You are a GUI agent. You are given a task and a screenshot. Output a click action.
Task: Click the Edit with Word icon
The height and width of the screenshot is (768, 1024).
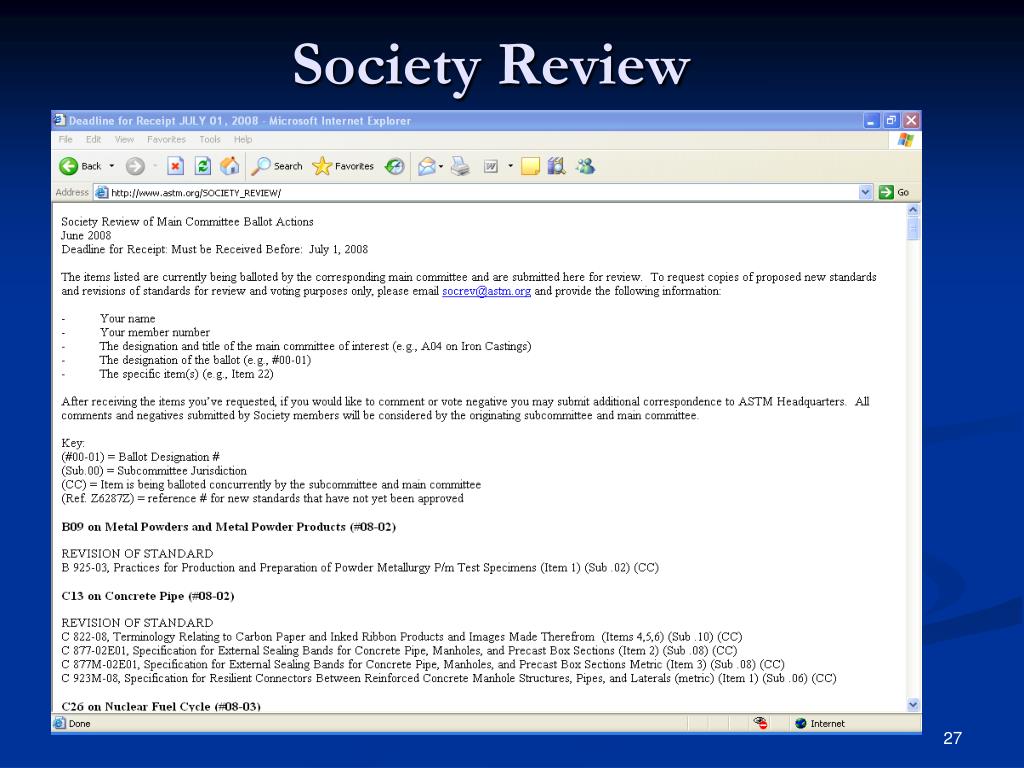[491, 167]
